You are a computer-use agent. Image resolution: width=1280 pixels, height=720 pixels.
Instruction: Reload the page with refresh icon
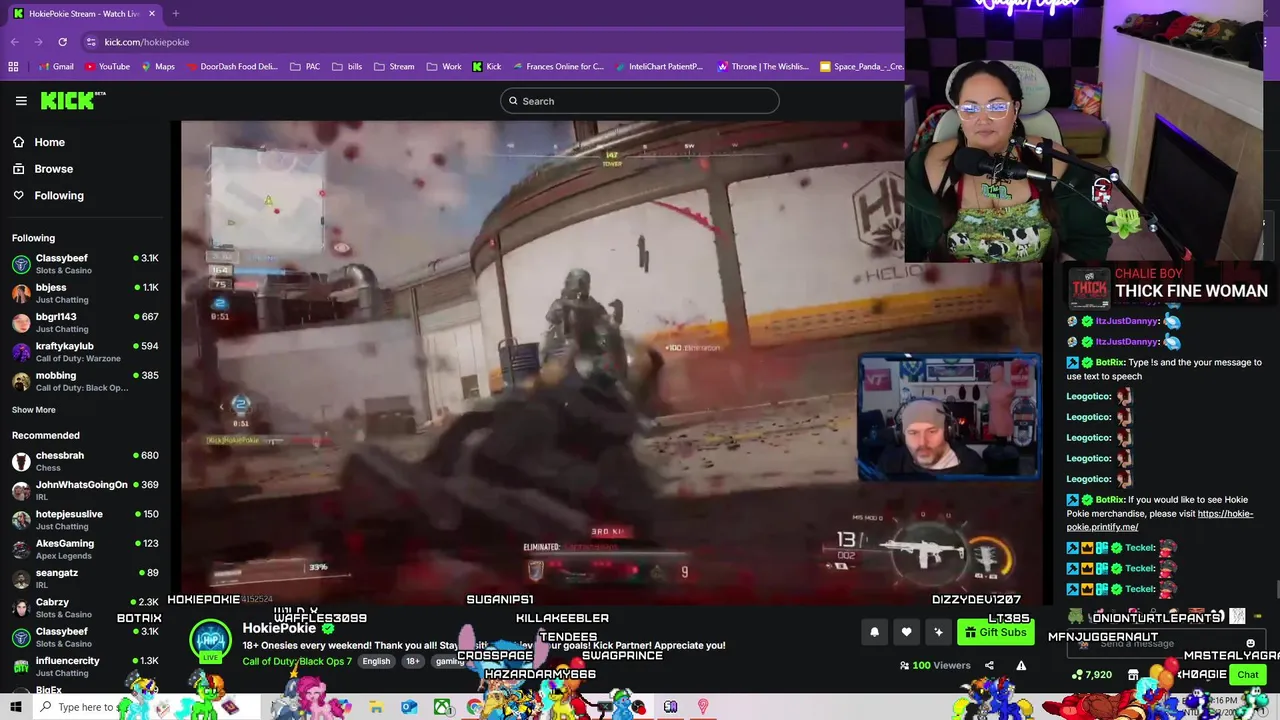pyautogui.click(x=62, y=42)
